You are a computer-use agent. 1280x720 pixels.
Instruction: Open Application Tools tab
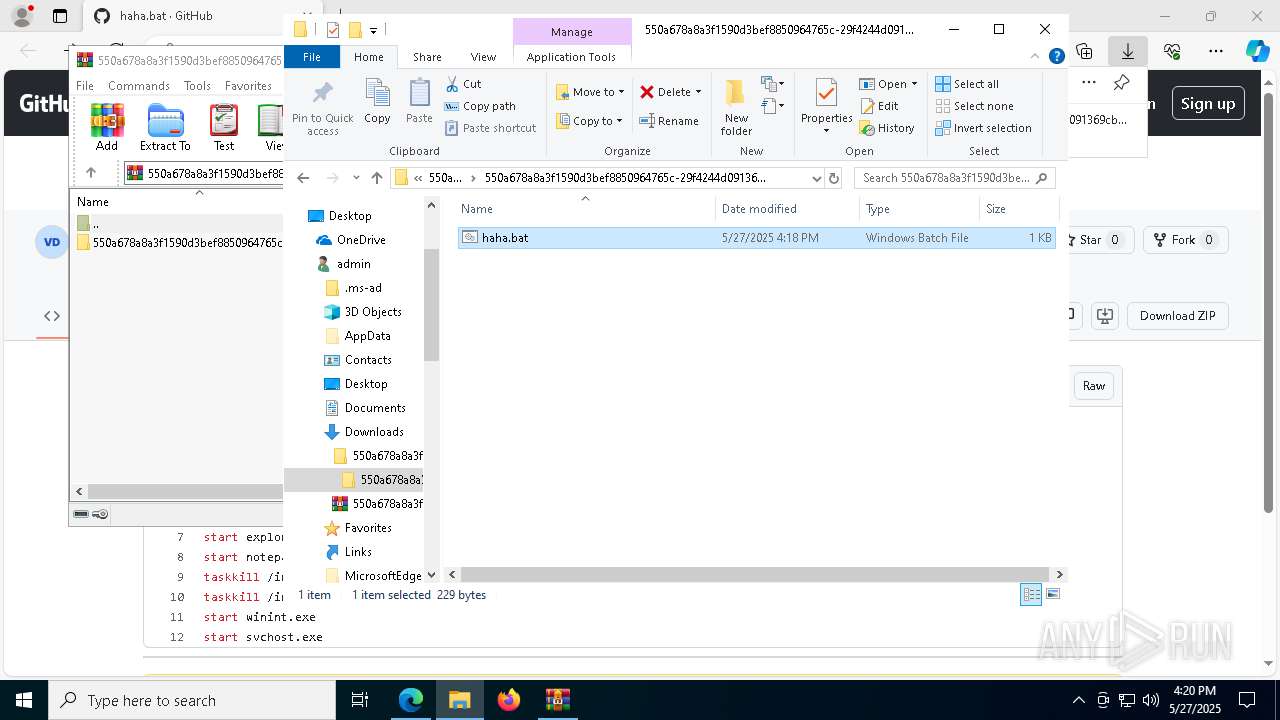(x=571, y=57)
